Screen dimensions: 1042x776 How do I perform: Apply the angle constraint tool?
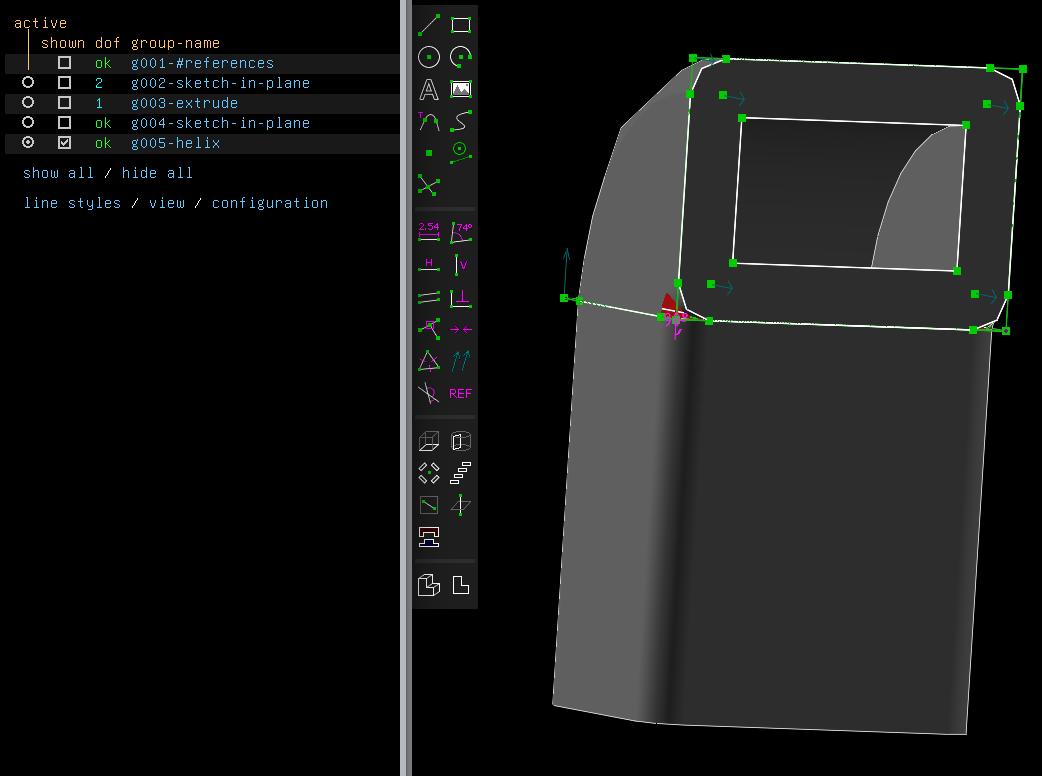tap(460, 231)
